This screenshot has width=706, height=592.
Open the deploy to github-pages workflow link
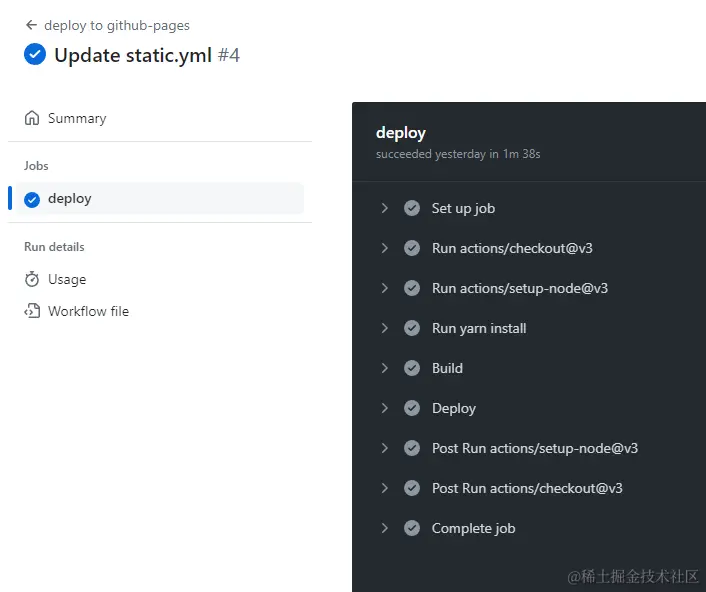(117, 26)
